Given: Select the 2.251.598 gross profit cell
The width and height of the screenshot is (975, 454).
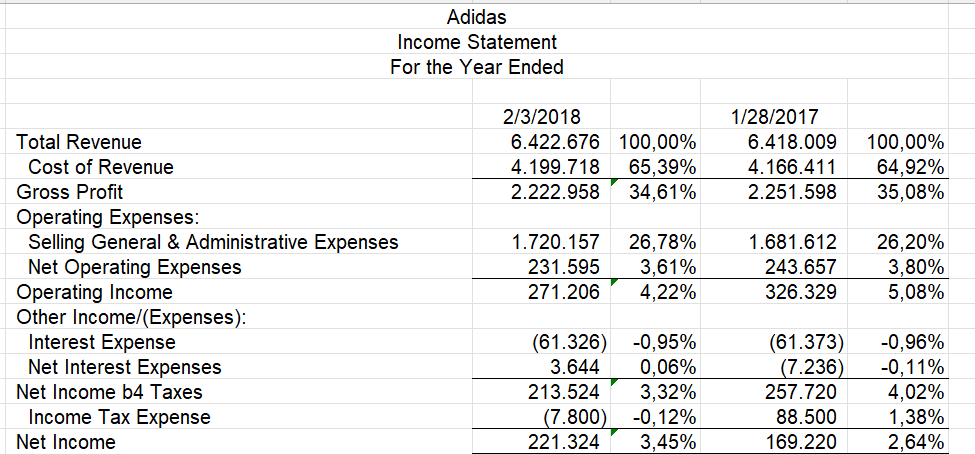Looking at the screenshot, I should point(791,192).
